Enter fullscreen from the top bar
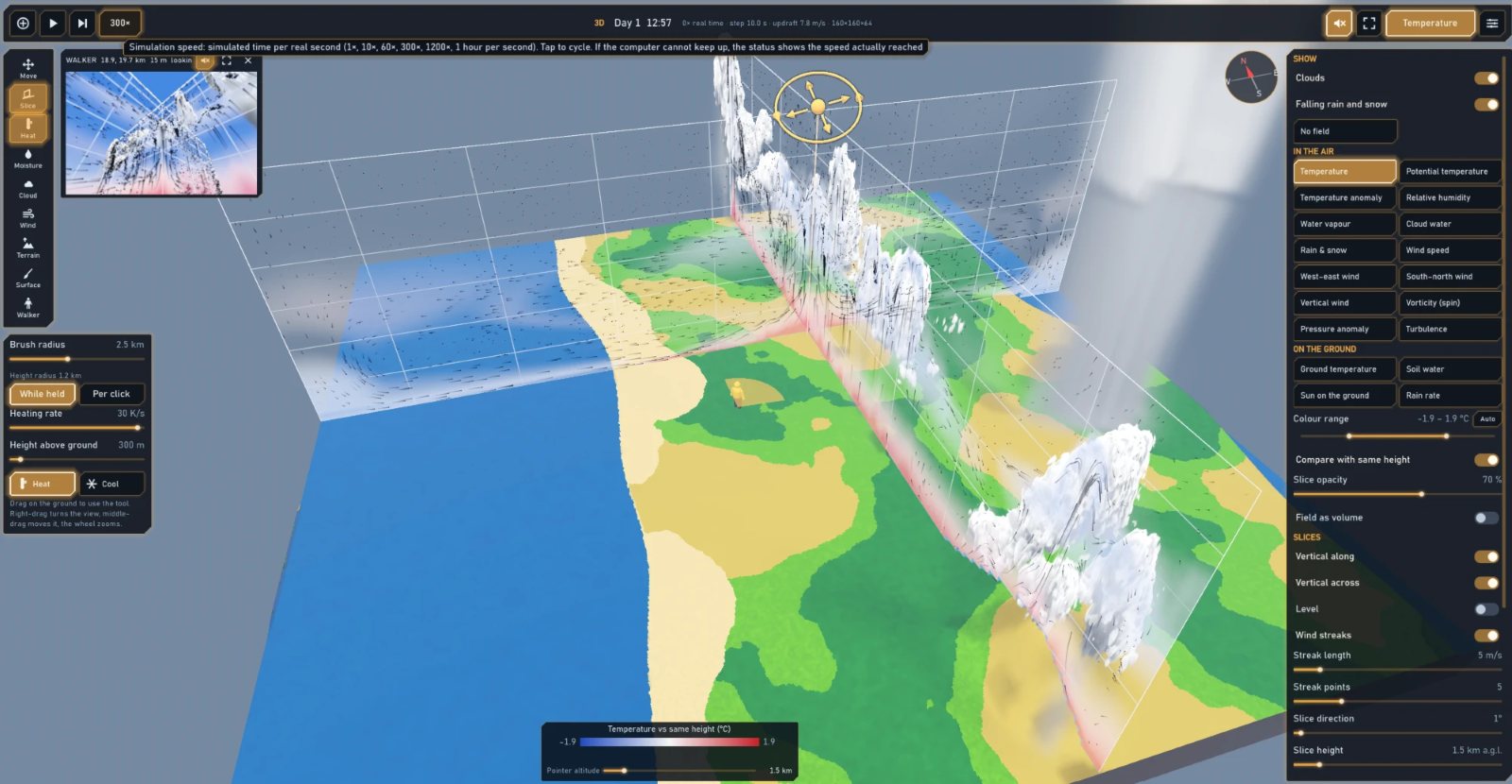 (1369, 23)
